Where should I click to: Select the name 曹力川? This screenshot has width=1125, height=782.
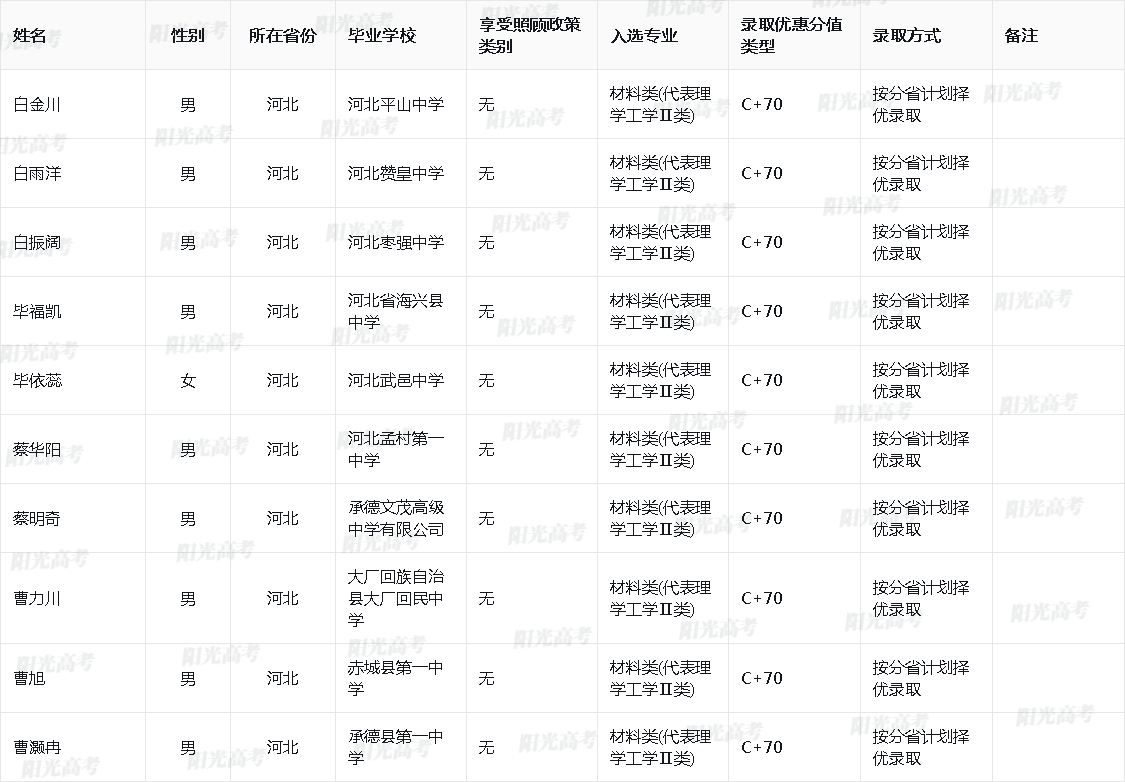tap(37, 598)
